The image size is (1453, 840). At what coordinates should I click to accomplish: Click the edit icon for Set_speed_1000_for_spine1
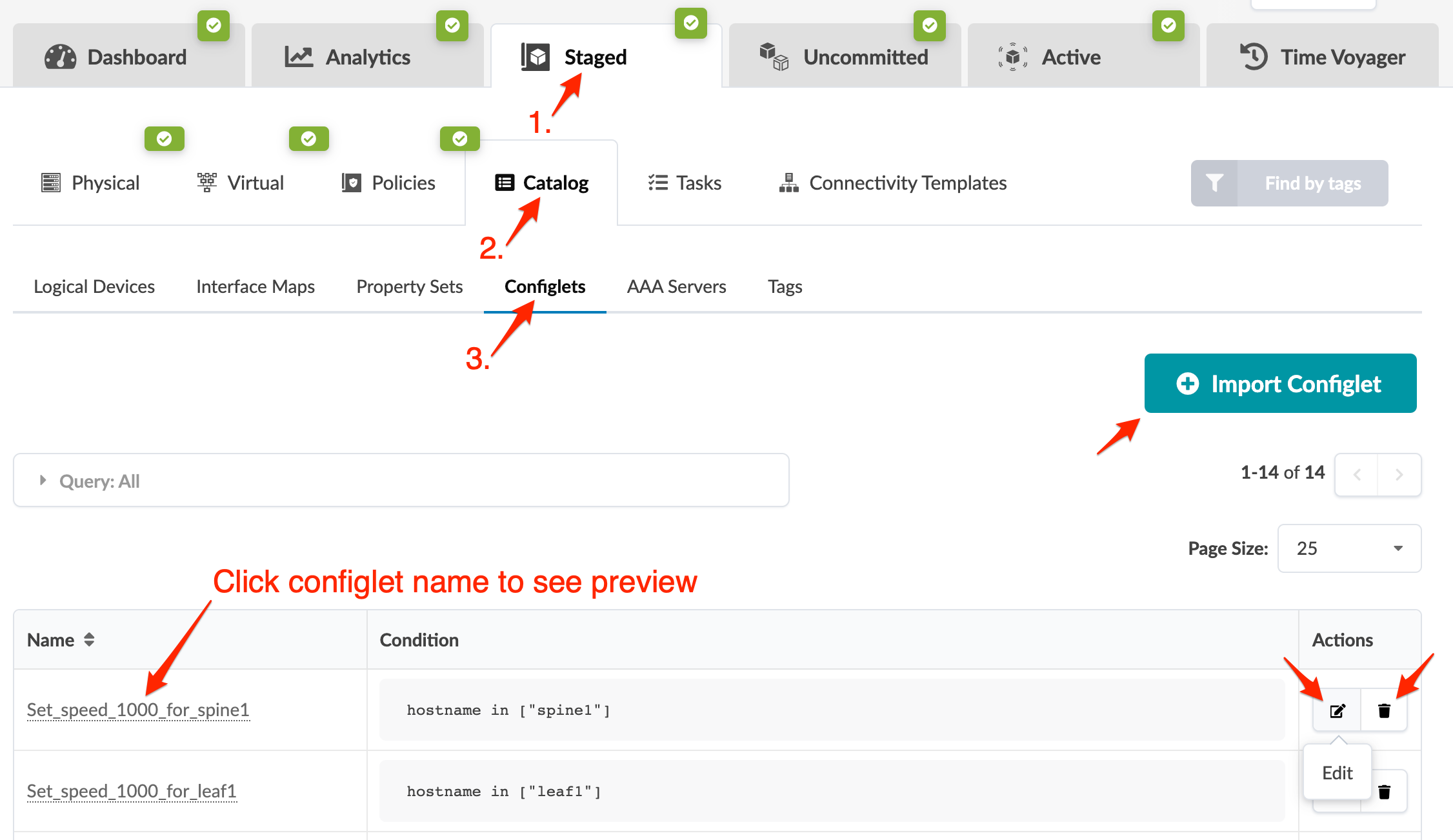1337,710
